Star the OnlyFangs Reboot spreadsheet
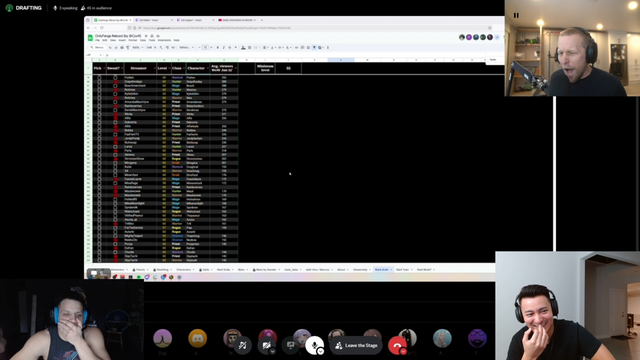Screen dimensions: 640x360 coord(146,36)
